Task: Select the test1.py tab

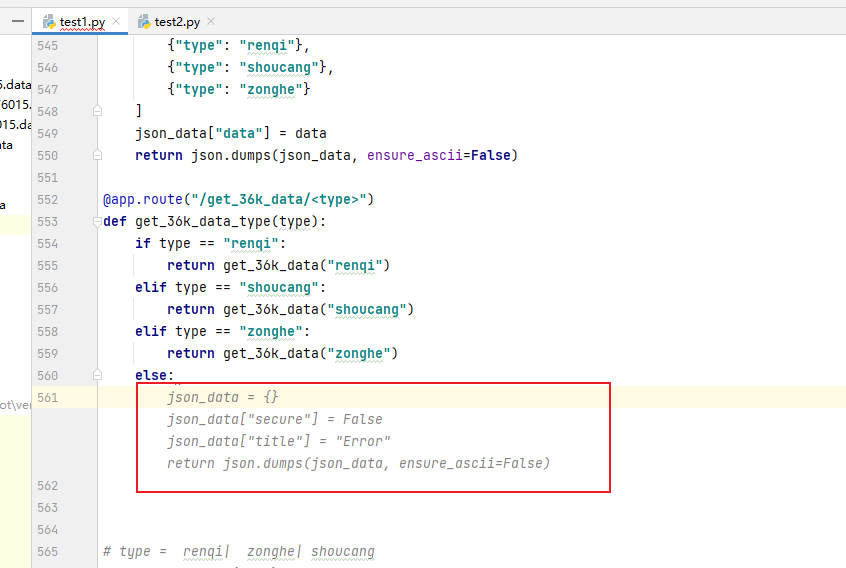Action: (x=81, y=21)
